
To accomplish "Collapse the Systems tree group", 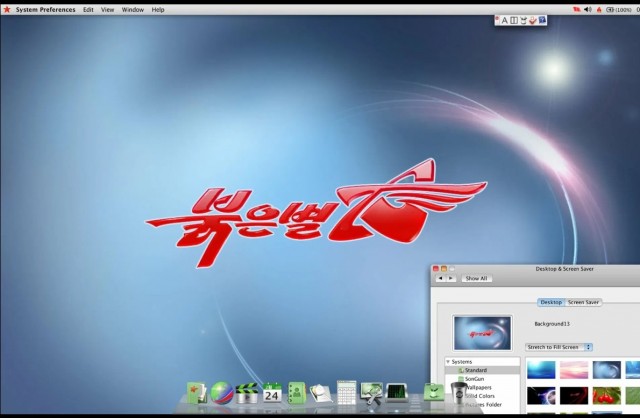I will pos(449,361).
